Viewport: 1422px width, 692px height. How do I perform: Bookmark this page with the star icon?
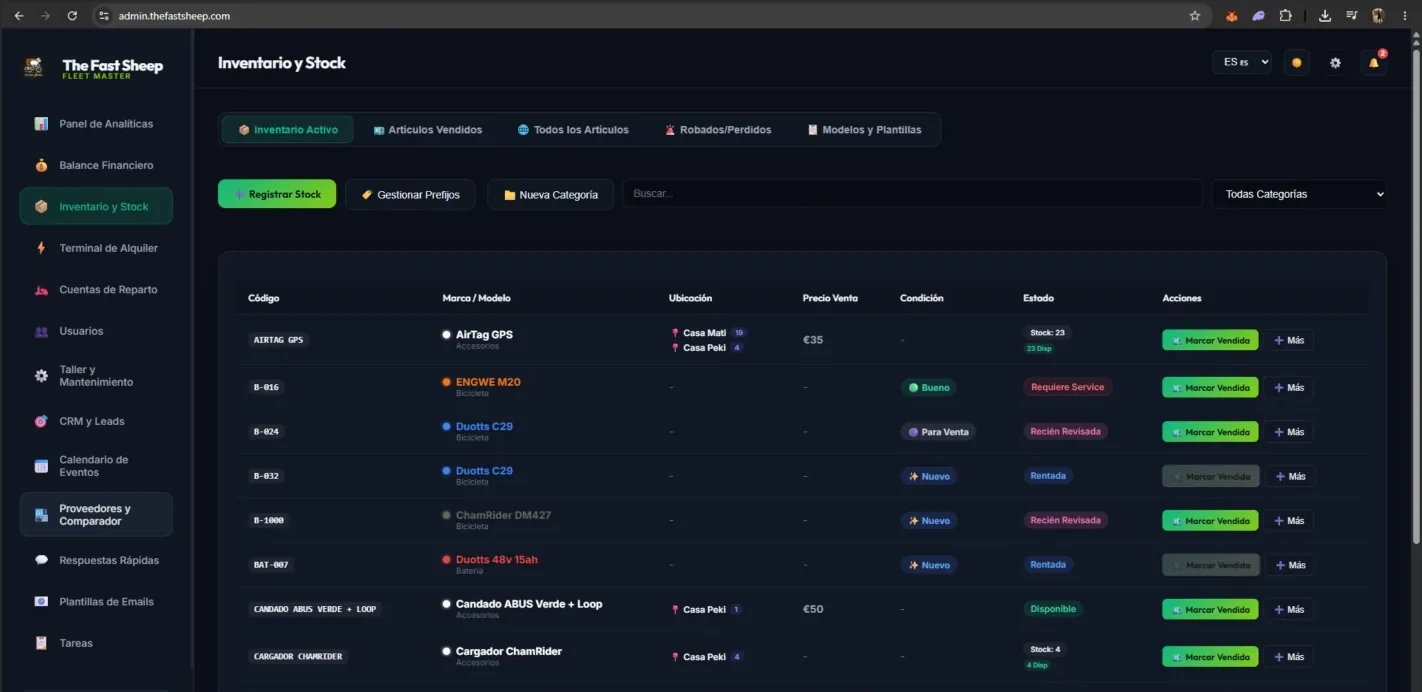click(1195, 16)
